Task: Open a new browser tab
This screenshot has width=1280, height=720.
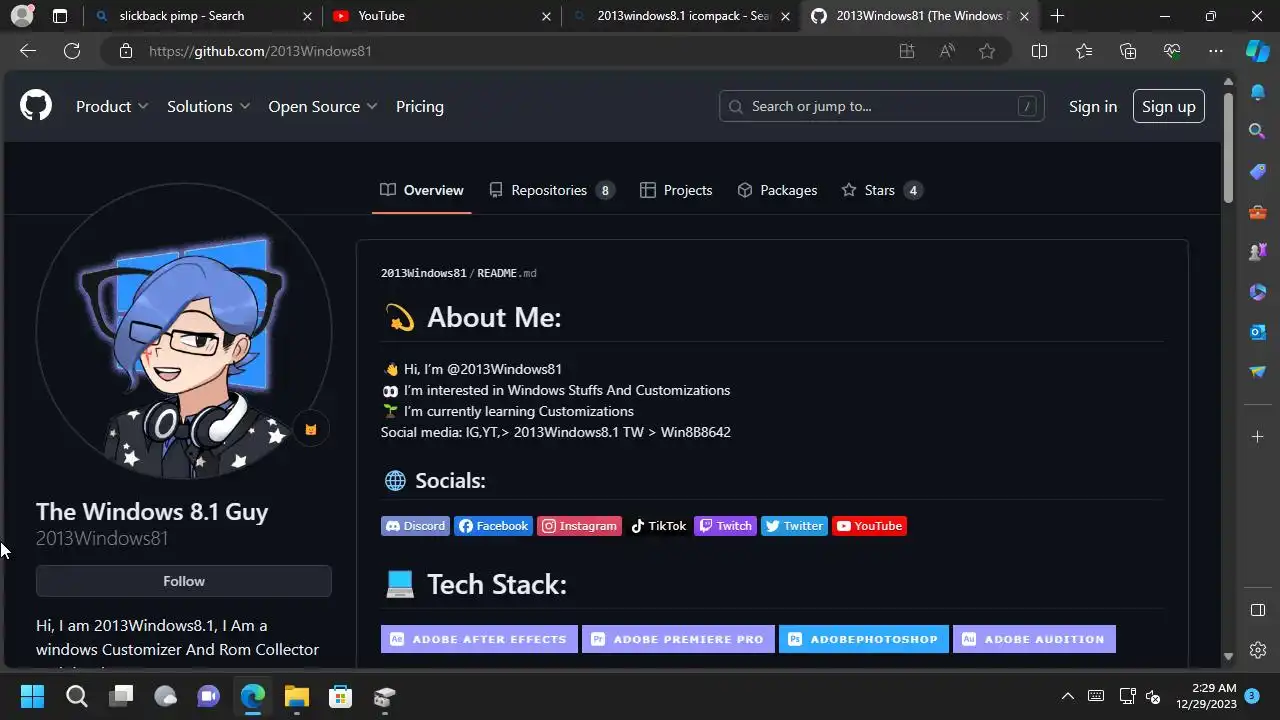Action: [1057, 16]
